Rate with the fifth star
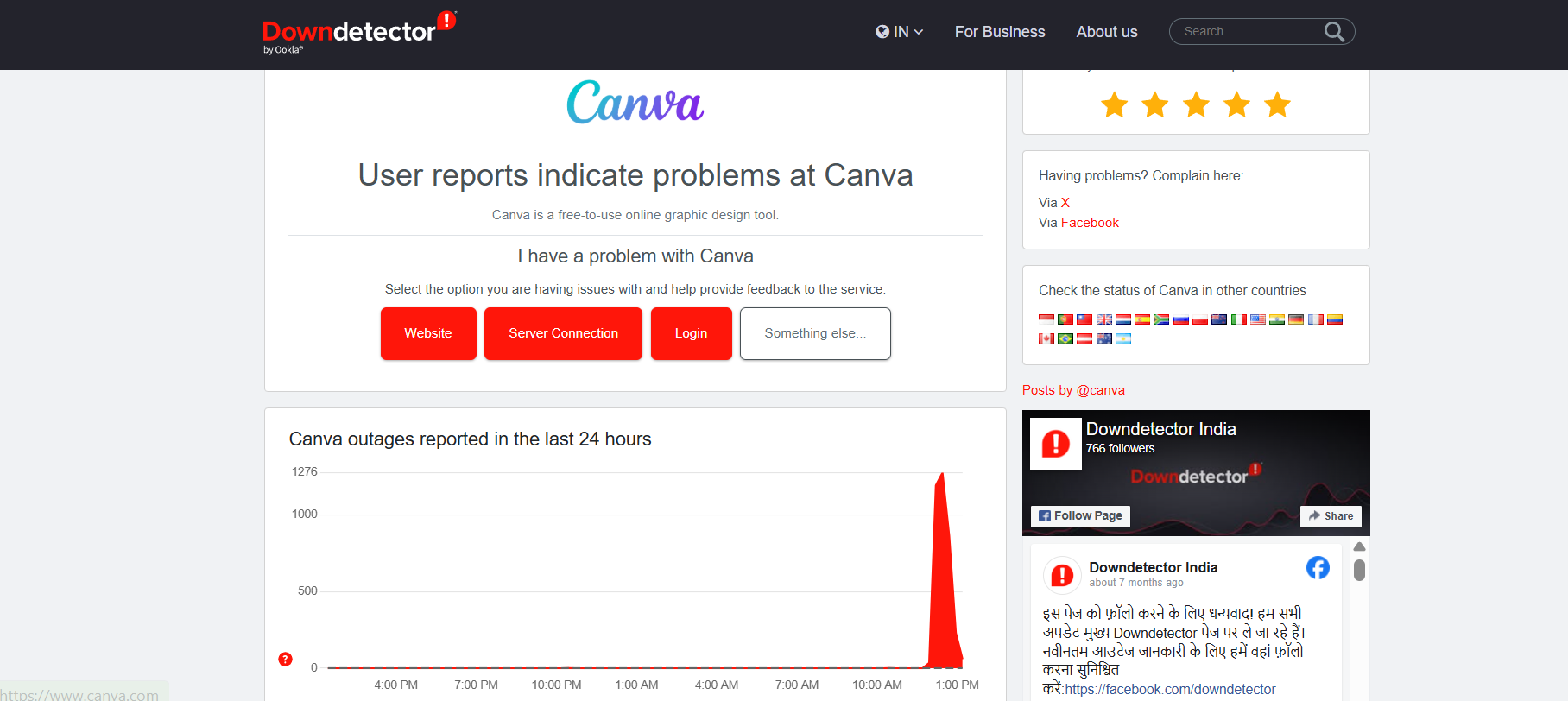 tap(1277, 104)
